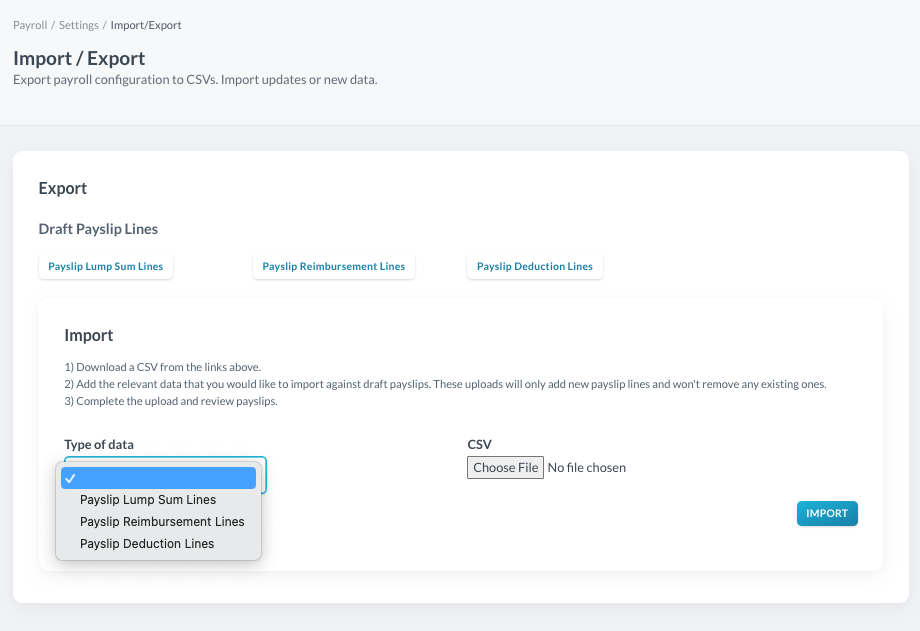The height and width of the screenshot is (631, 920).
Task: Click the Payroll breadcrumb link
Action: (x=30, y=25)
